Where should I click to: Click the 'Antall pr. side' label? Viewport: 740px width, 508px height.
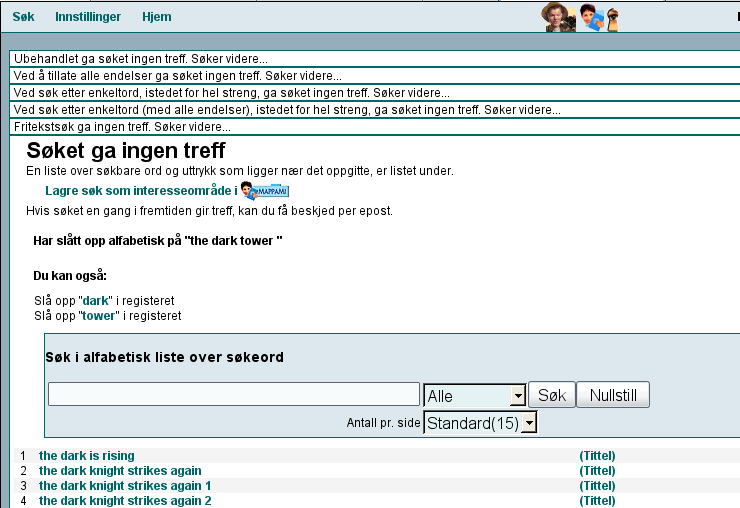tap(383, 423)
